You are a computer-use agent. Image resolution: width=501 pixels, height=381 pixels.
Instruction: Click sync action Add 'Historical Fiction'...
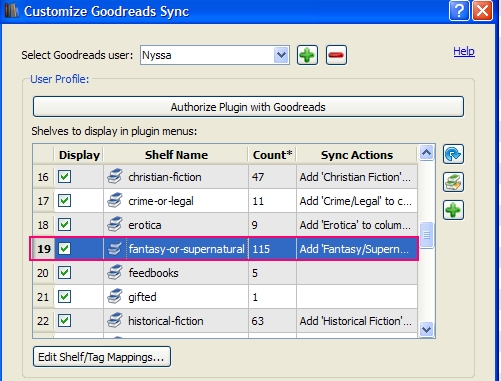pyautogui.click(x=355, y=321)
